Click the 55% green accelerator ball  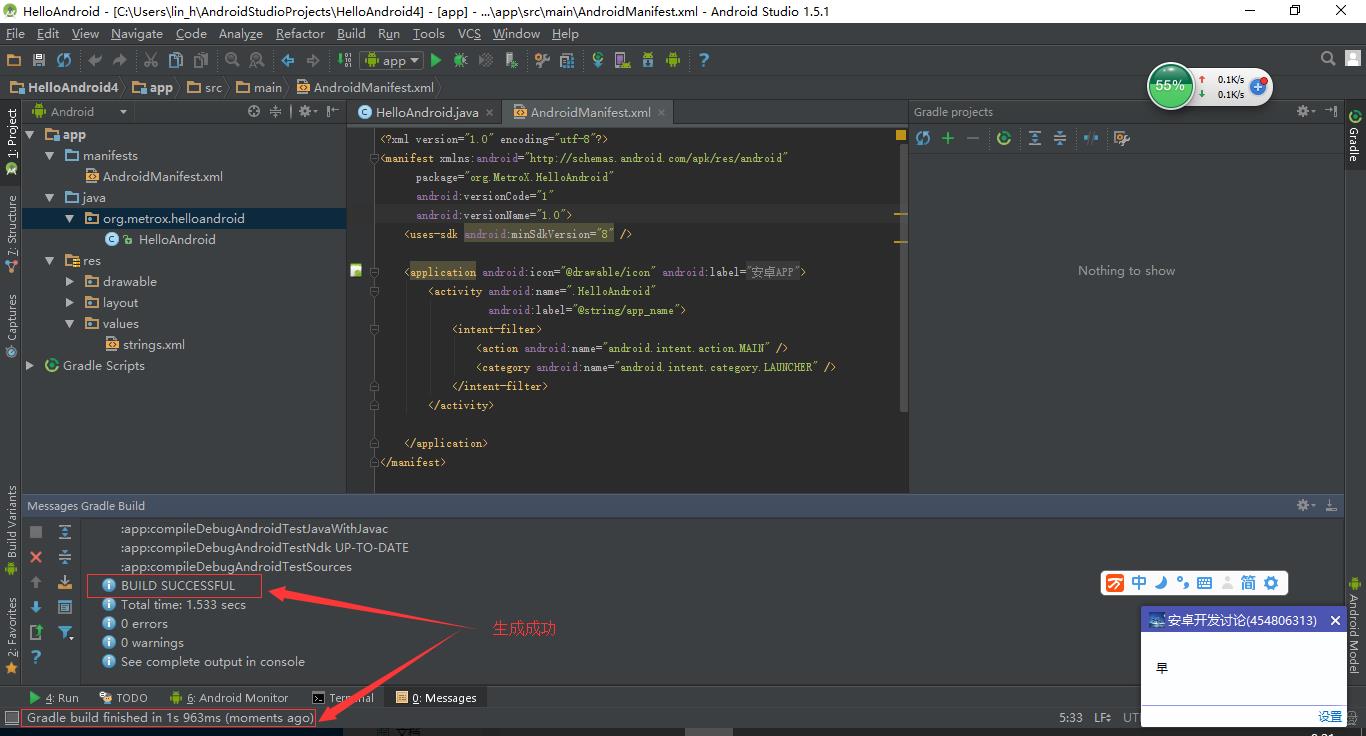coord(1170,86)
